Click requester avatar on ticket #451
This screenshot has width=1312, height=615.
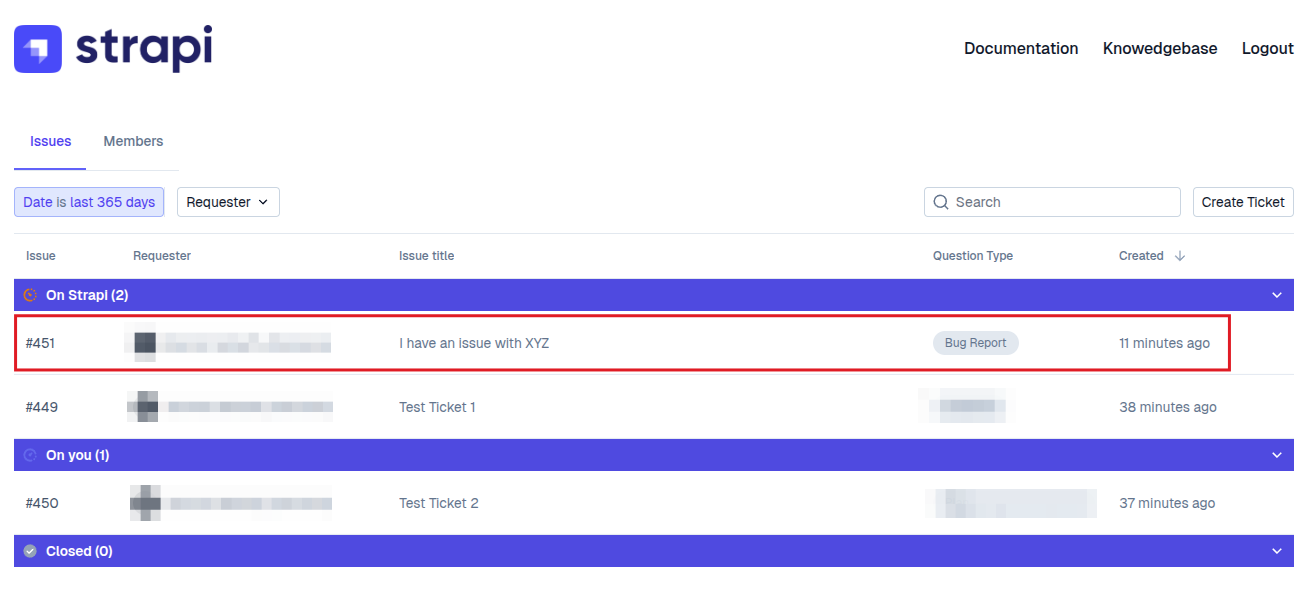pos(145,344)
